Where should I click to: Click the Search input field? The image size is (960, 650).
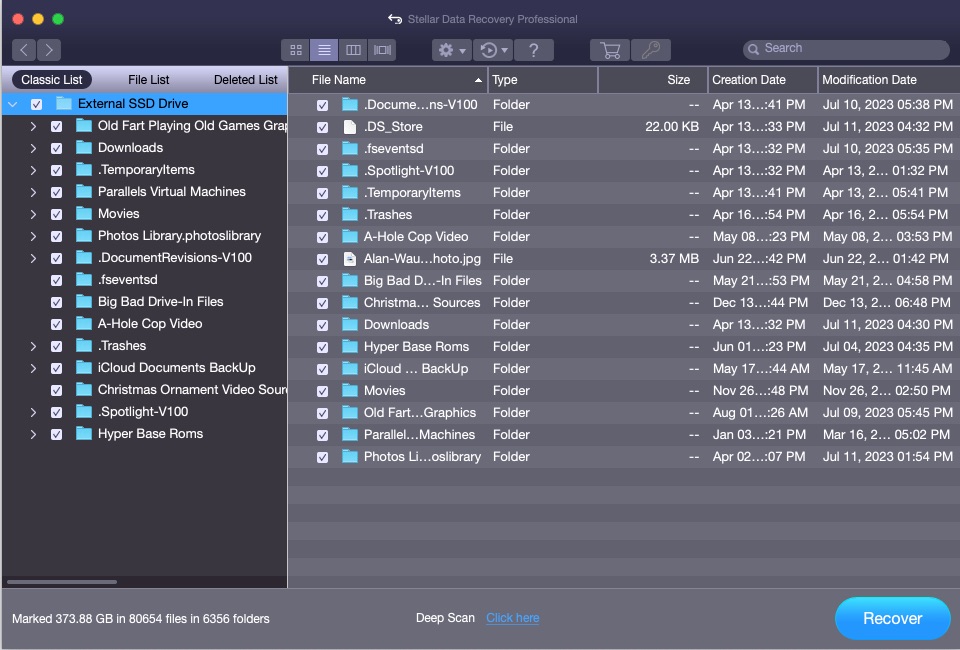850,48
